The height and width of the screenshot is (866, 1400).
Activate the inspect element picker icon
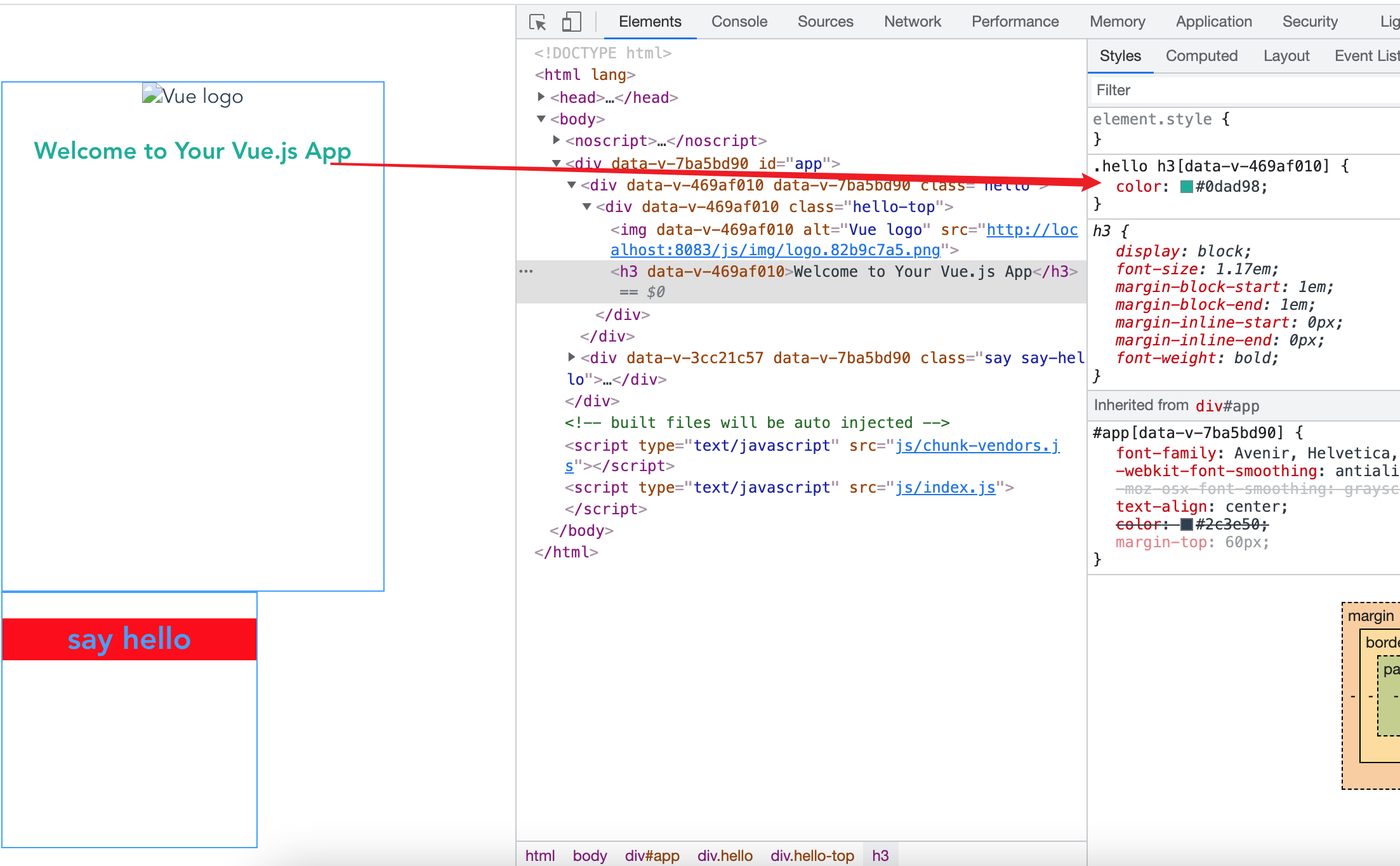click(x=538, y=22)
